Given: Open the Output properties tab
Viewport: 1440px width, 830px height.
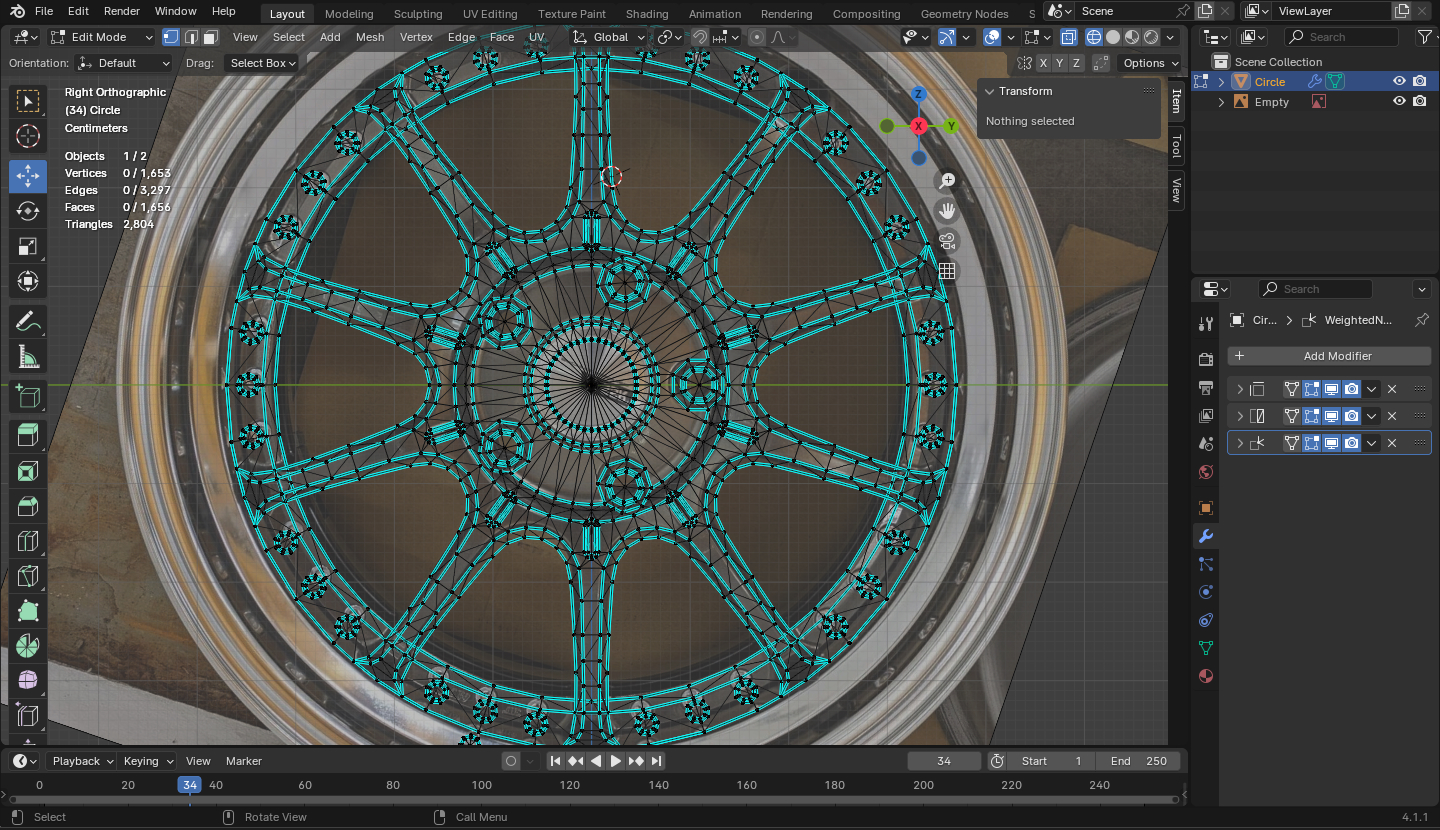Looking at the screenshot, I should 1205,387.
